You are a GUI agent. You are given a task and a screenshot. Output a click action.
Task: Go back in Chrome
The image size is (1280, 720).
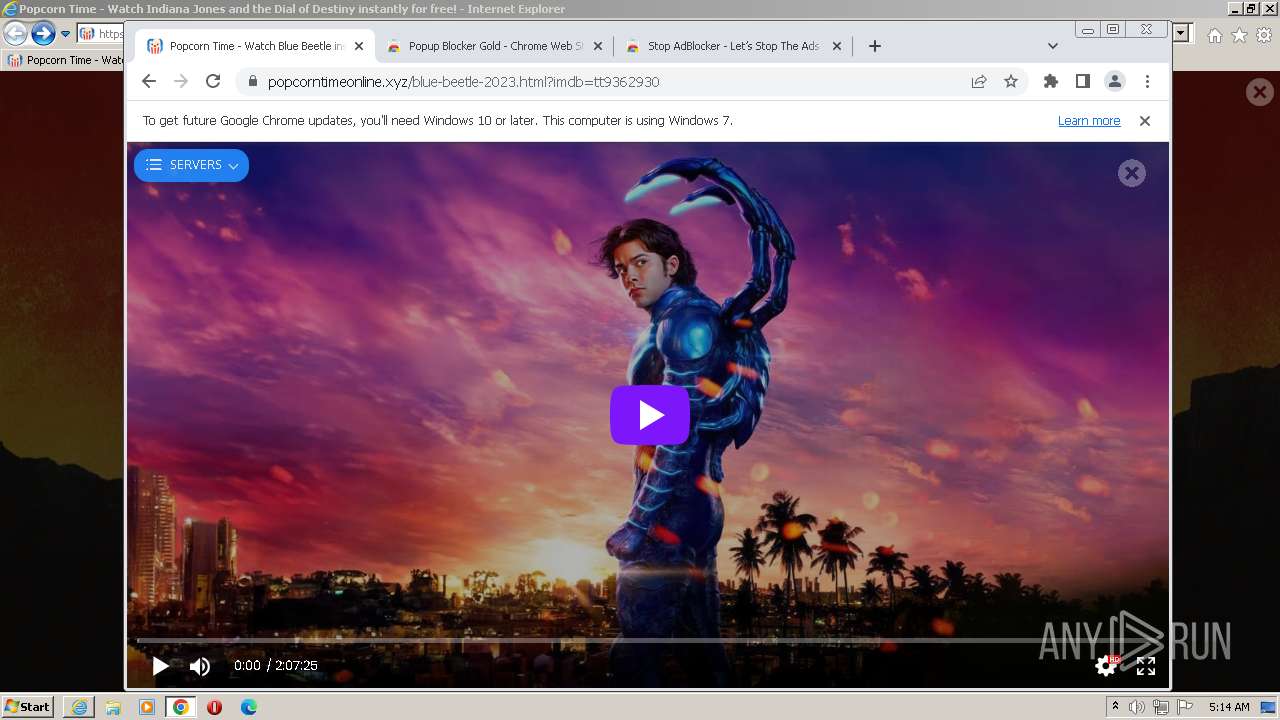[149, 82]
